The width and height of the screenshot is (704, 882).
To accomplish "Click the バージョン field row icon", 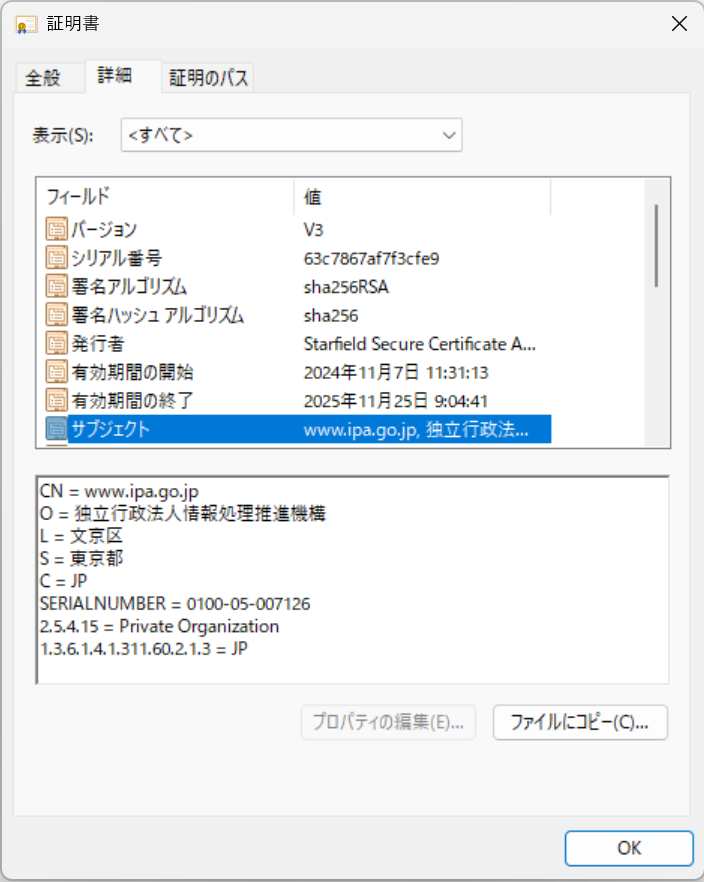I will pos(56,230).
